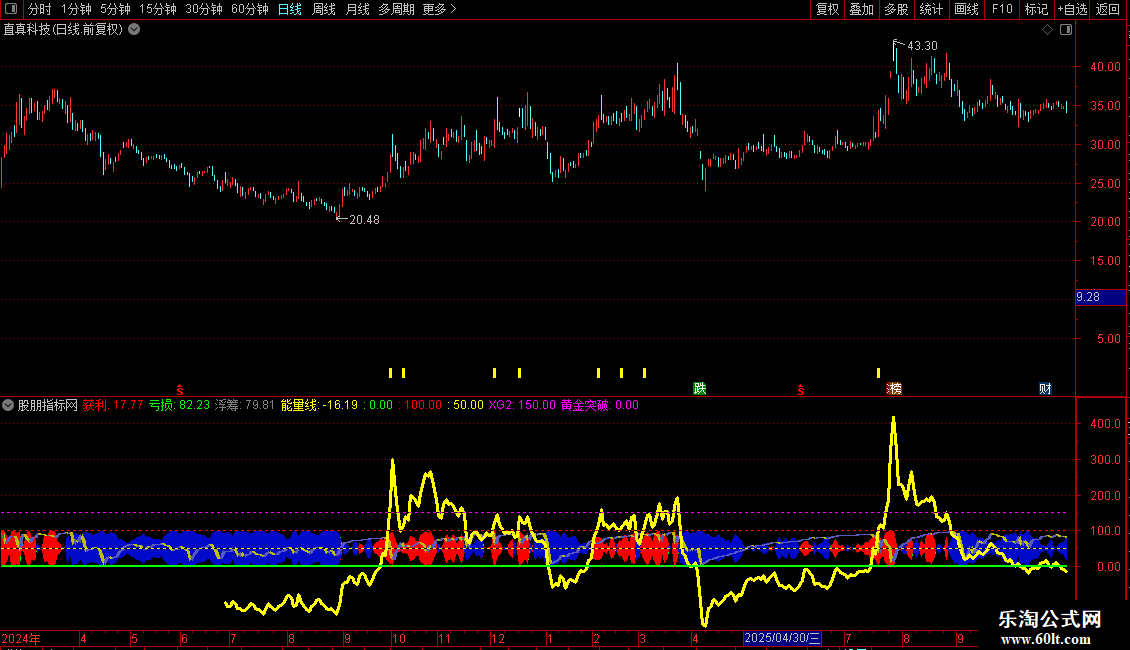
Task: Click the 叠加 overlay button
Action: click(x=861, y=9)
